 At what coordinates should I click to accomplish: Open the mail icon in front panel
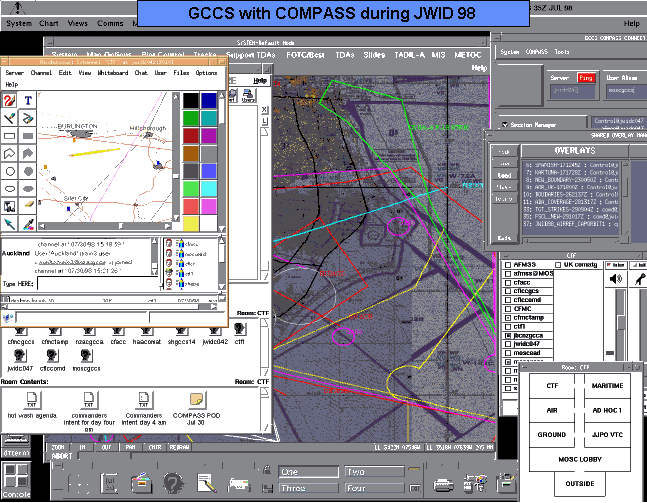pos(239,484)
